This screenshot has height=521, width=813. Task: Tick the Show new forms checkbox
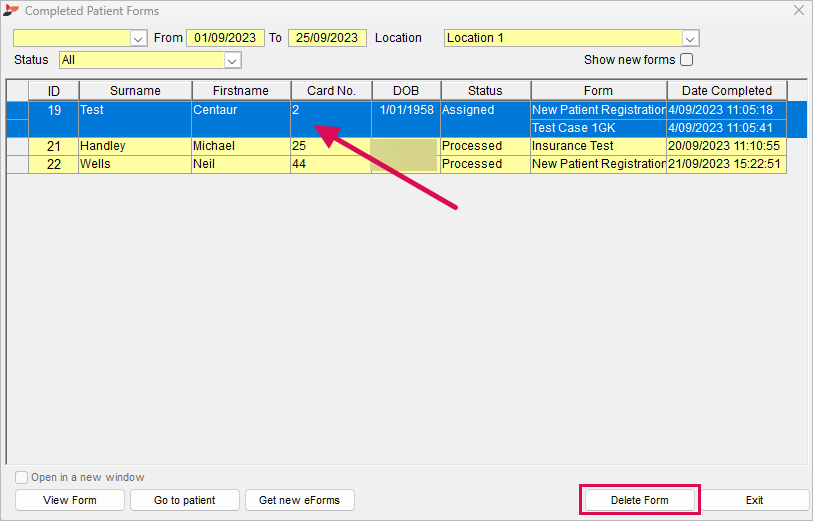tap(686, 60)
